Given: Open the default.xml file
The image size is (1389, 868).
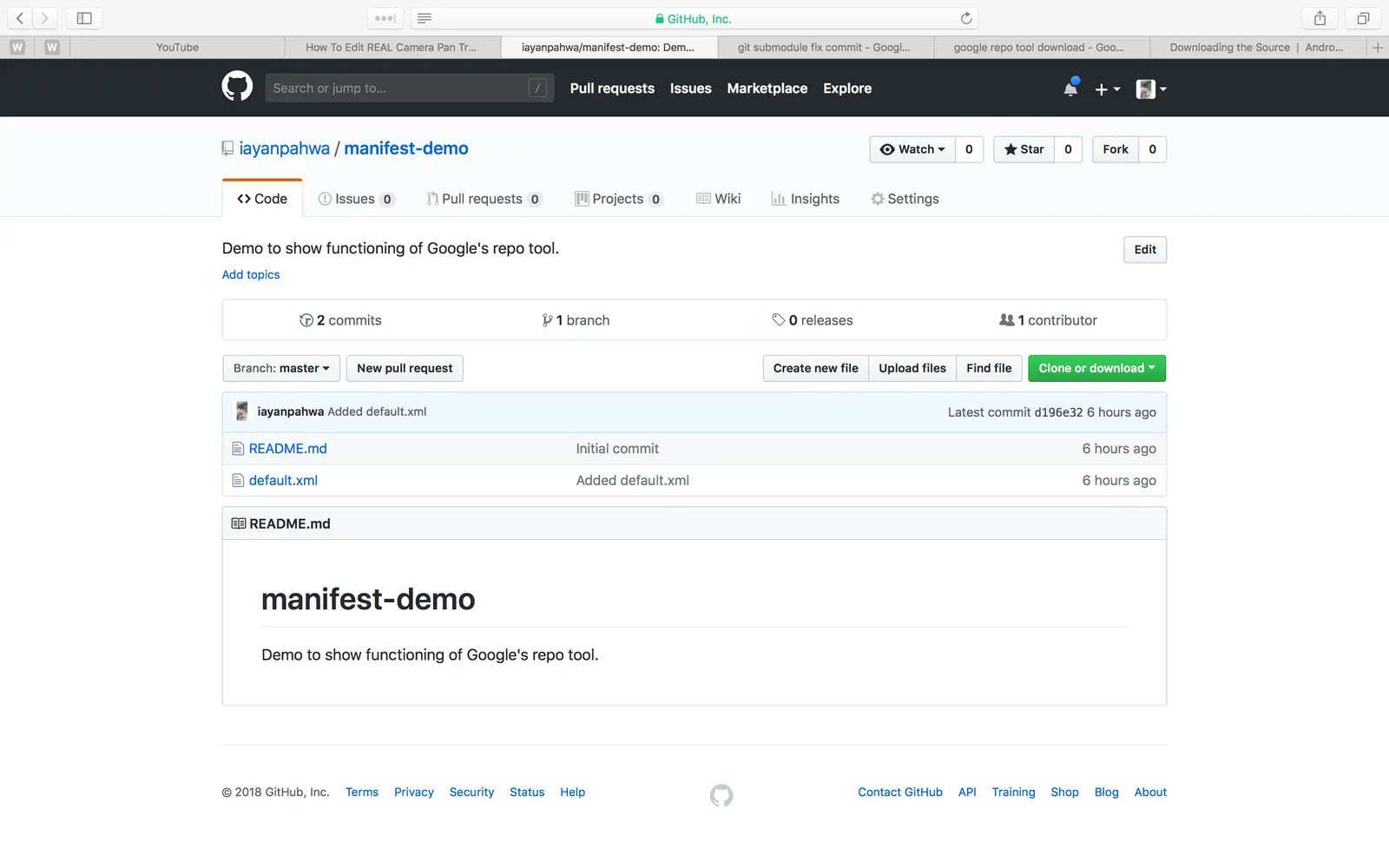Looking at the screenshot, I should [x=283, y=480].
